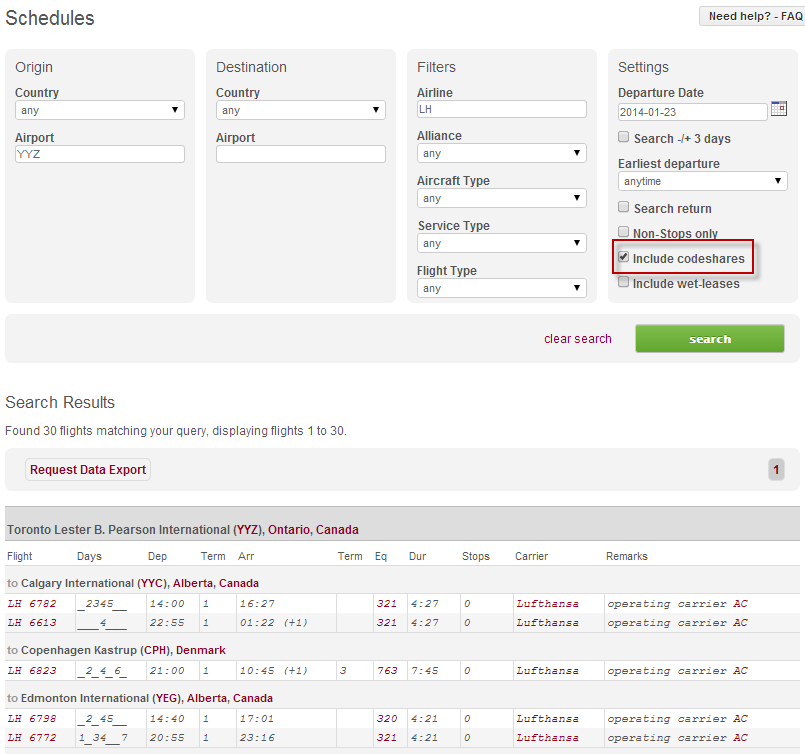Screen dimensions: 805x754
Task: Open Need help? - FAQ button
Action: (751, 17)
